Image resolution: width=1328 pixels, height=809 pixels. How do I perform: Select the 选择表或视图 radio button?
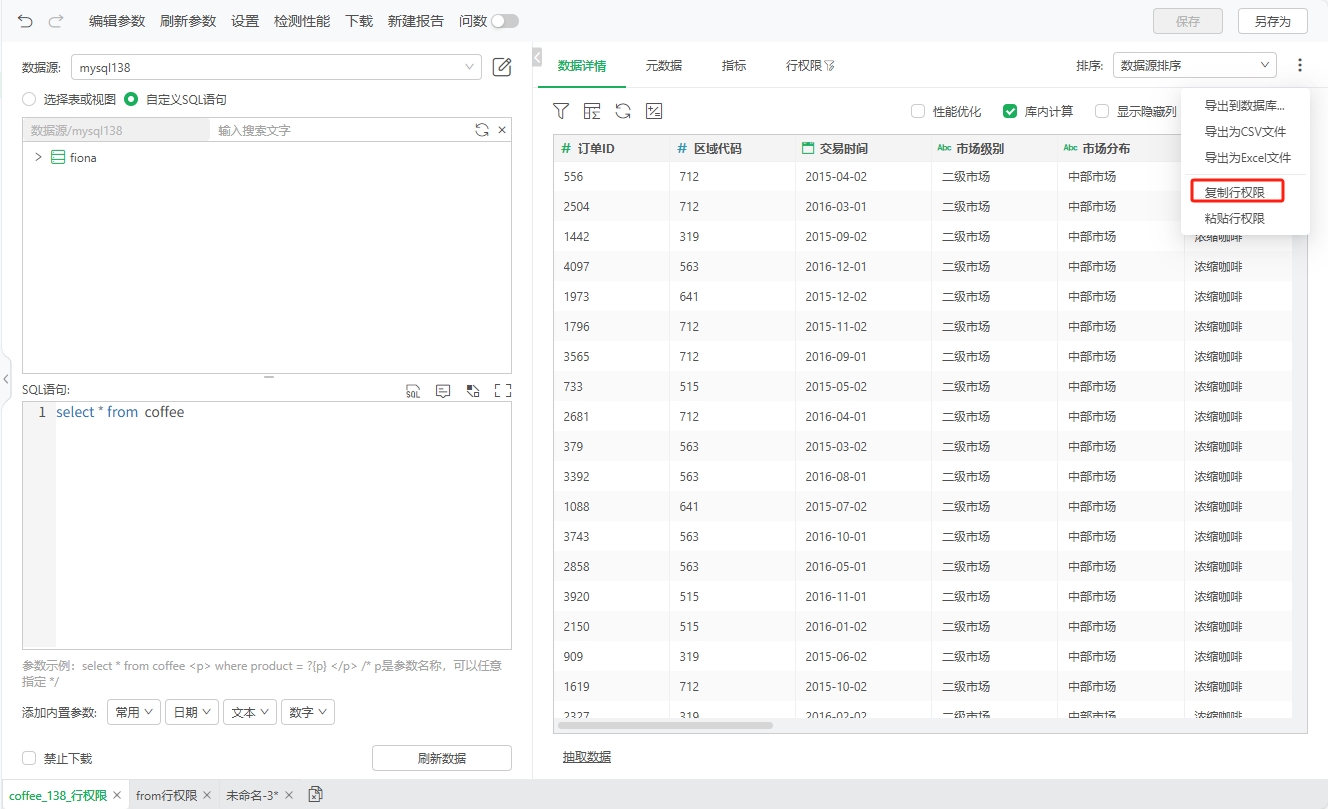[29, 99]
